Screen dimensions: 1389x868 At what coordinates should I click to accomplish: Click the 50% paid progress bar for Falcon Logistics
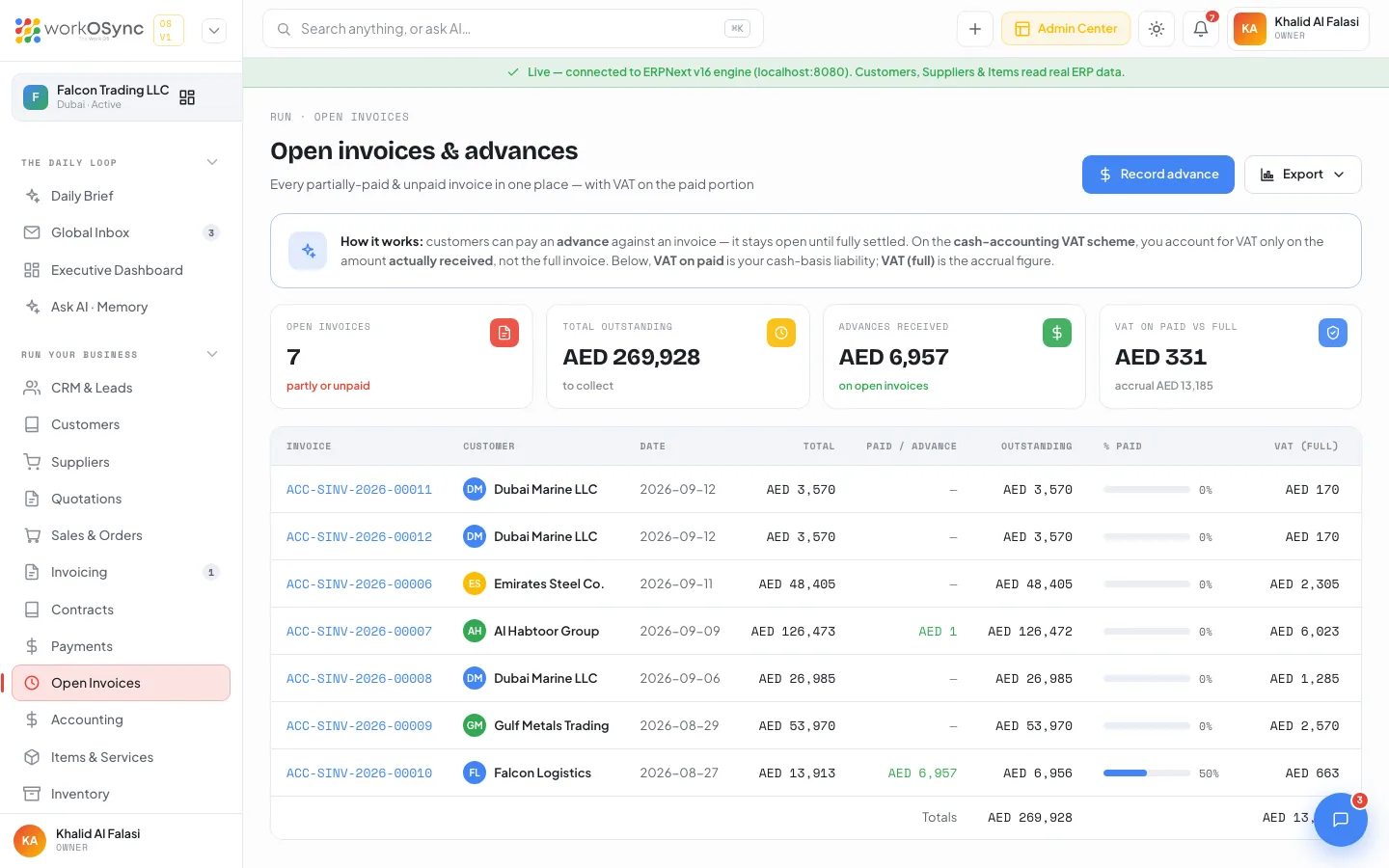click(x=1146, y=773)
